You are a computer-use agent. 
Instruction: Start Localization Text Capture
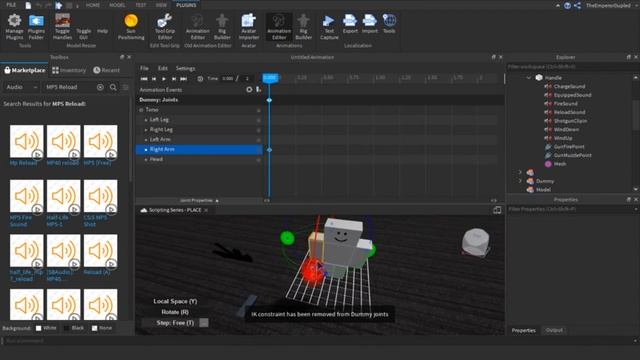(329, 27)
